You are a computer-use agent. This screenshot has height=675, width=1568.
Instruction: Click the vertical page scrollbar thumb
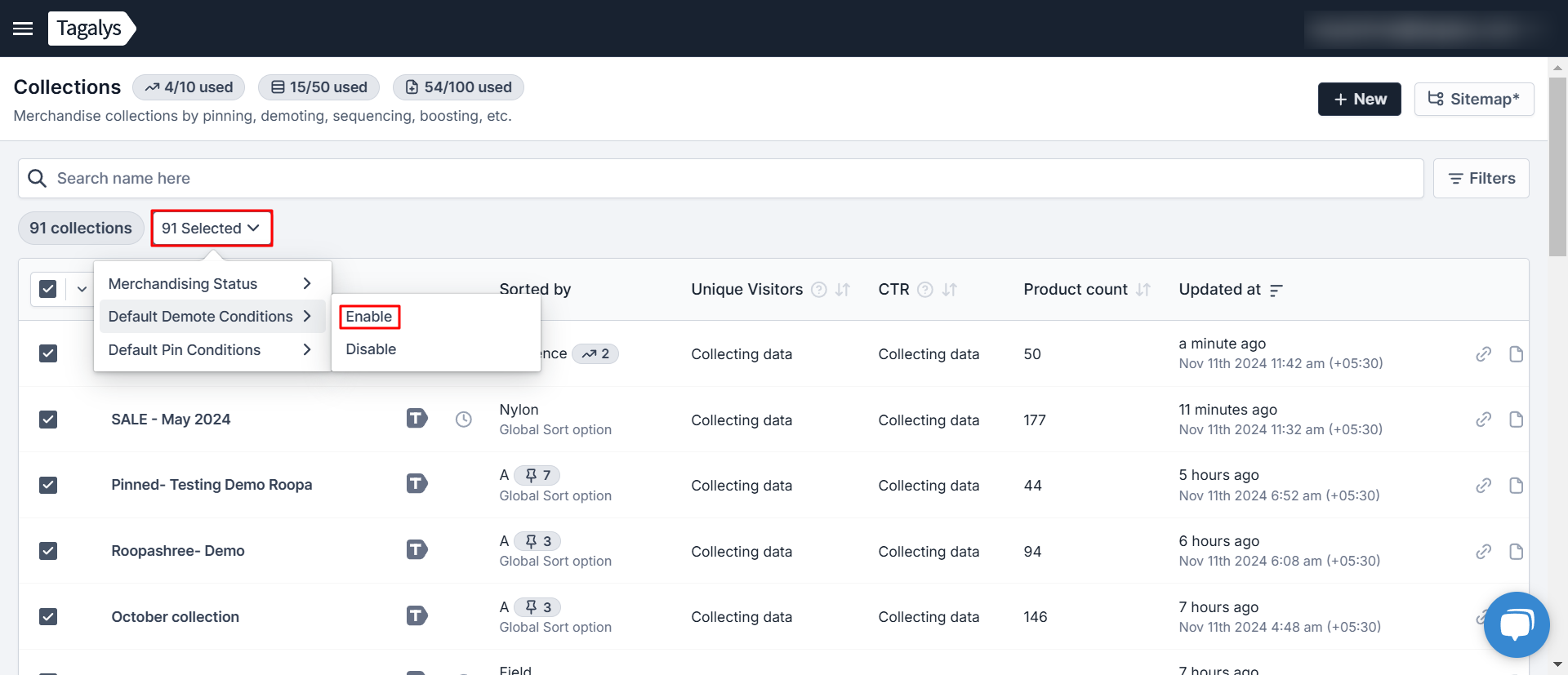(x=1557, y=167)
